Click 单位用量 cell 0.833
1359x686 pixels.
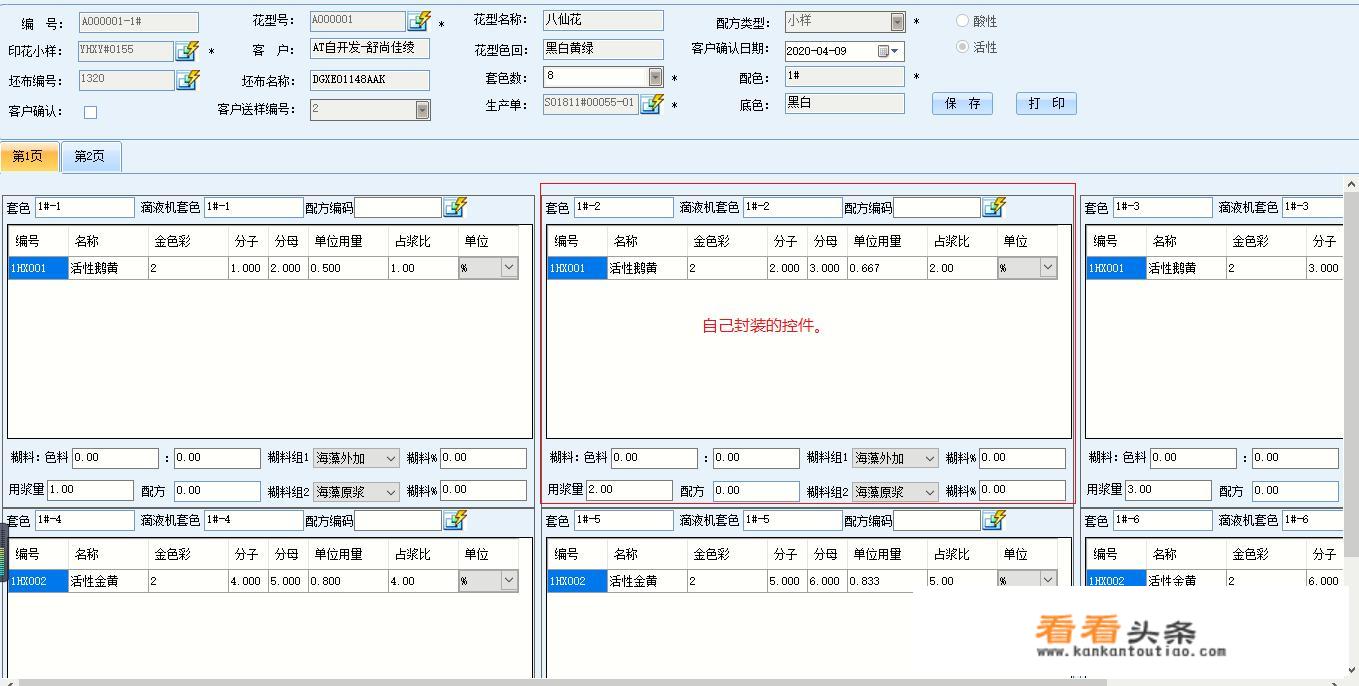point(887,581)
